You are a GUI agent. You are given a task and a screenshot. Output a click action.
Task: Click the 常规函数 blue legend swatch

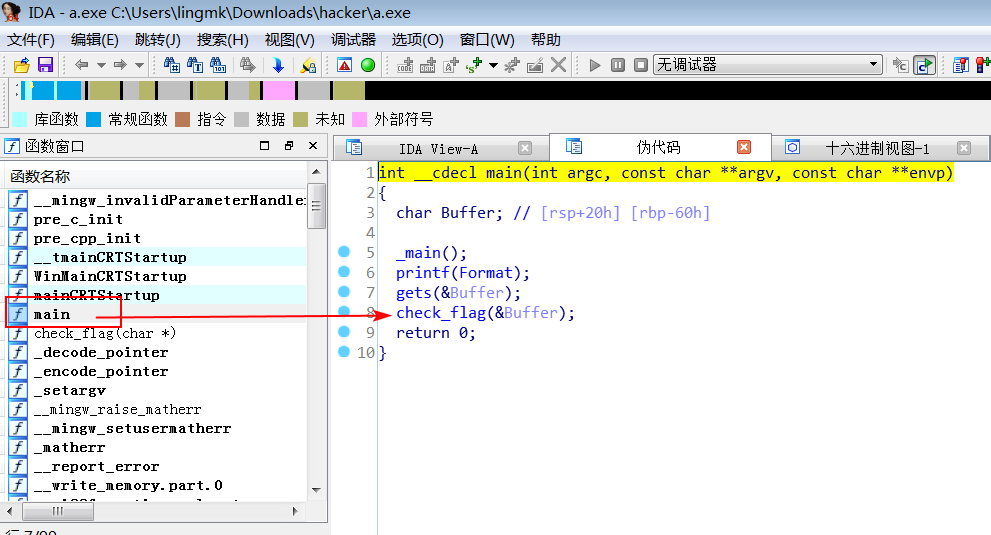pos(94,119)
